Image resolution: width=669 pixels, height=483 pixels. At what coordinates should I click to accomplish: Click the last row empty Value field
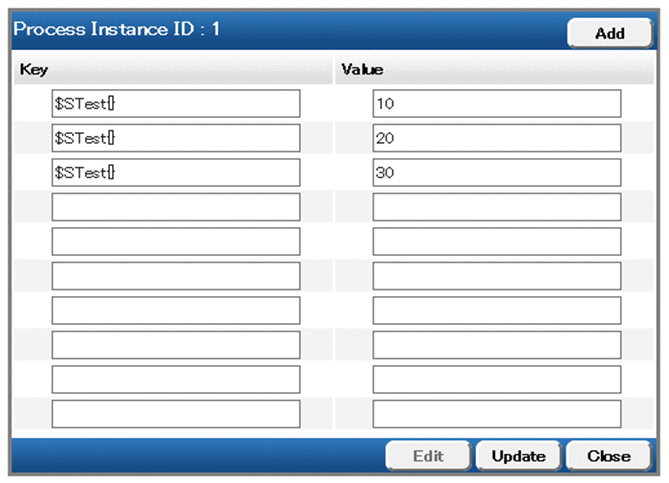click(496, 414)
